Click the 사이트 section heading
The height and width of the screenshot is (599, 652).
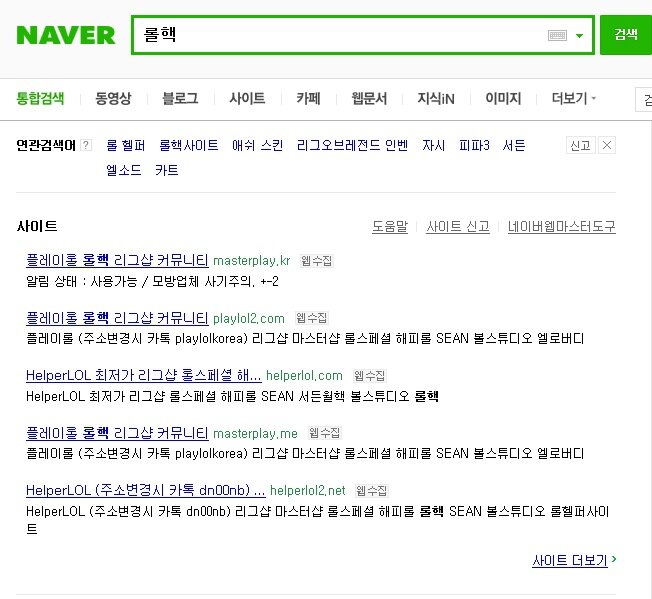coord(37,226)
